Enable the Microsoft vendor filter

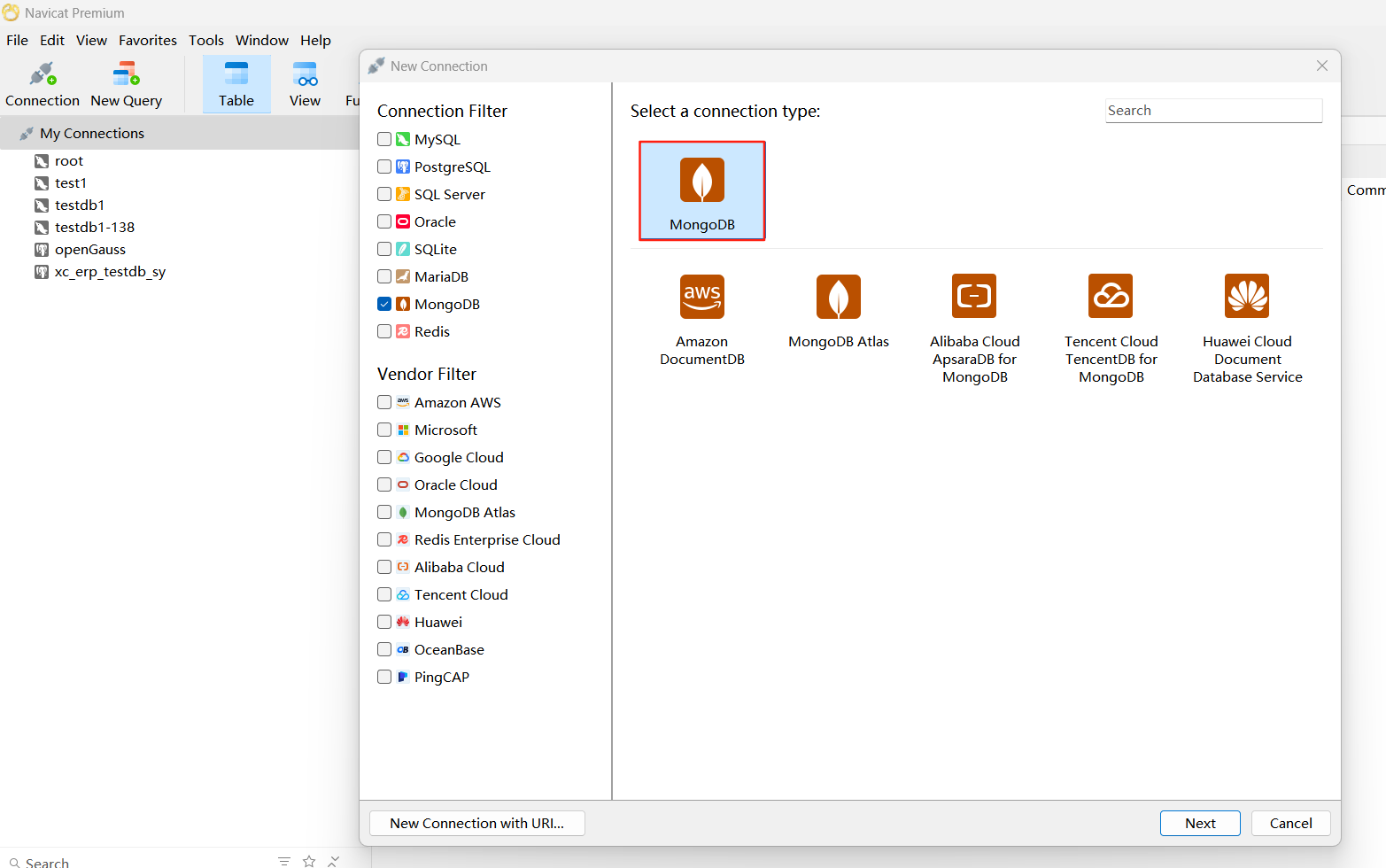point(384,430)
